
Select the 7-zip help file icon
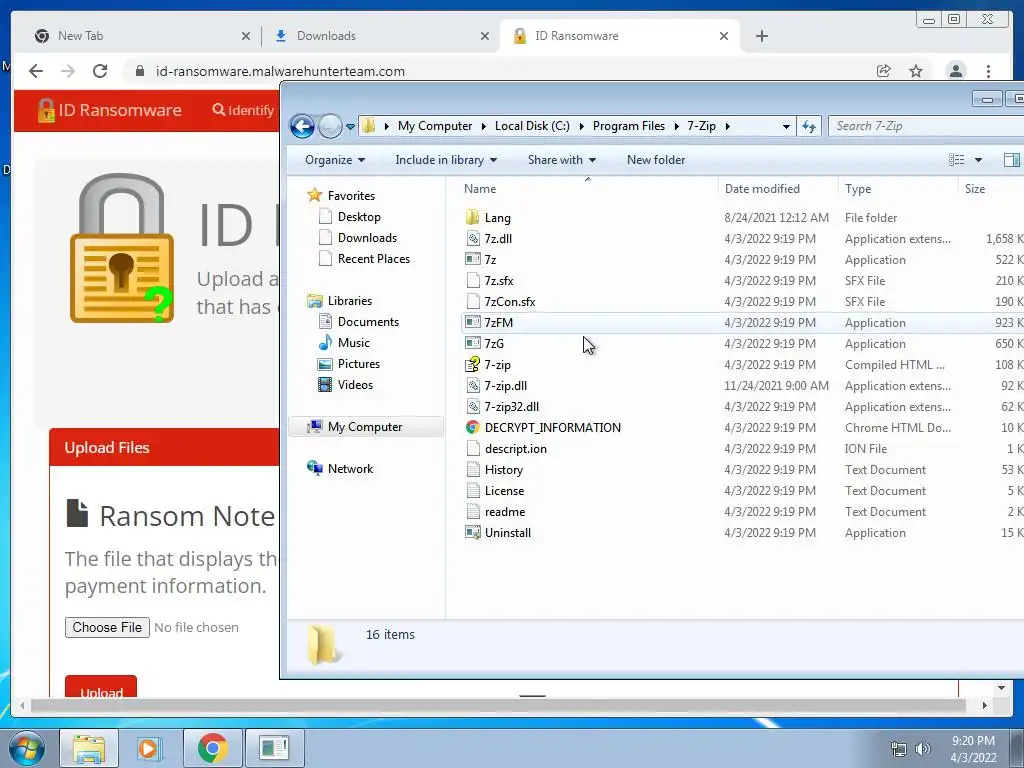(473, 364)
